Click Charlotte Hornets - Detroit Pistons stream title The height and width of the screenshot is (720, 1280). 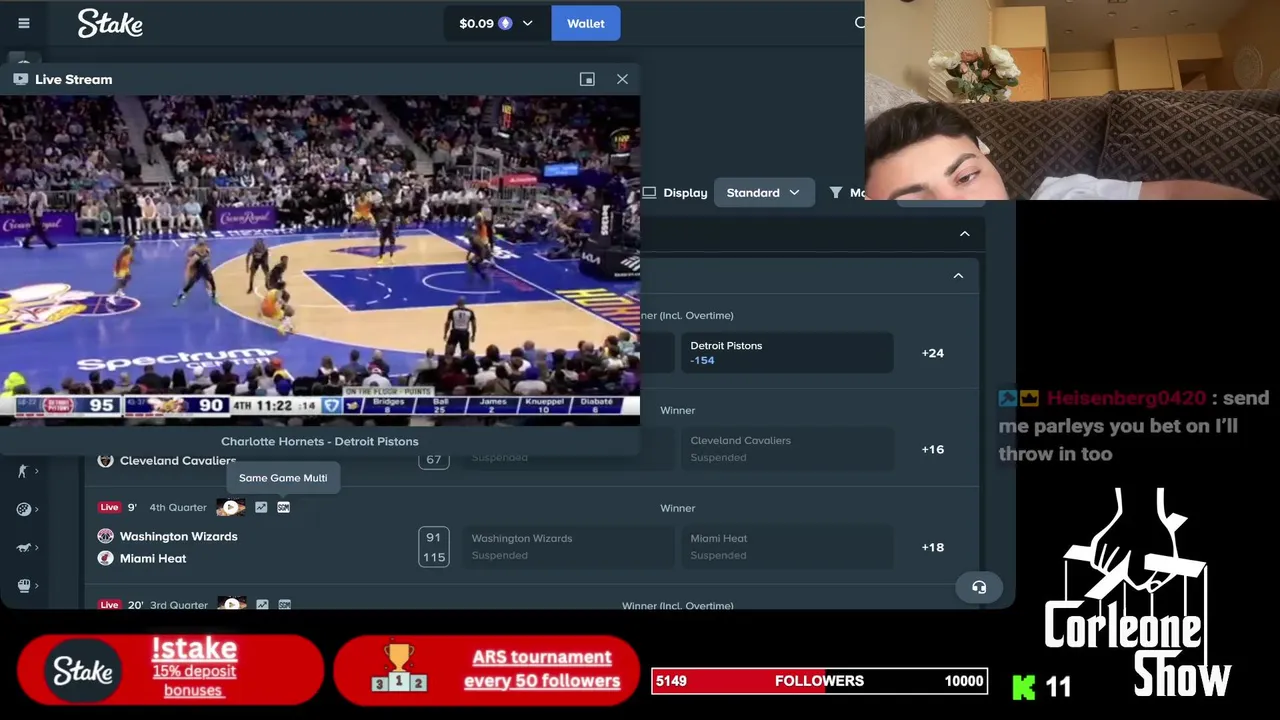pos(320,441)
